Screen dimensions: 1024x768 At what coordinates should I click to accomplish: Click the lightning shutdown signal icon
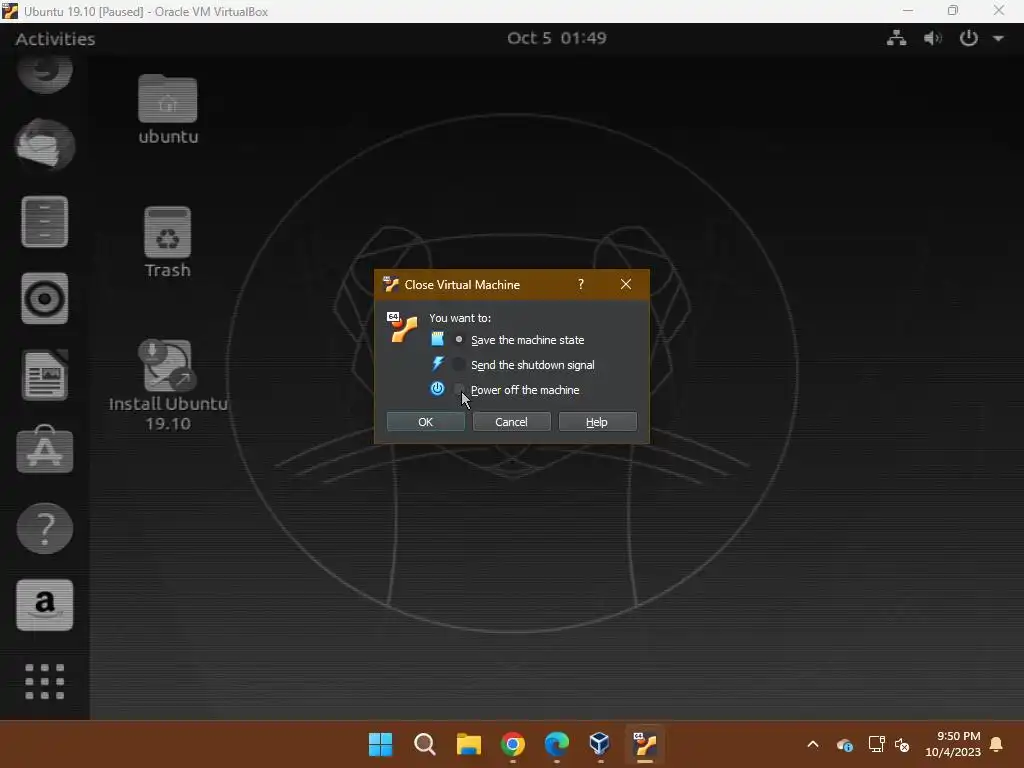pyautogui.click(x=438, y=364)
